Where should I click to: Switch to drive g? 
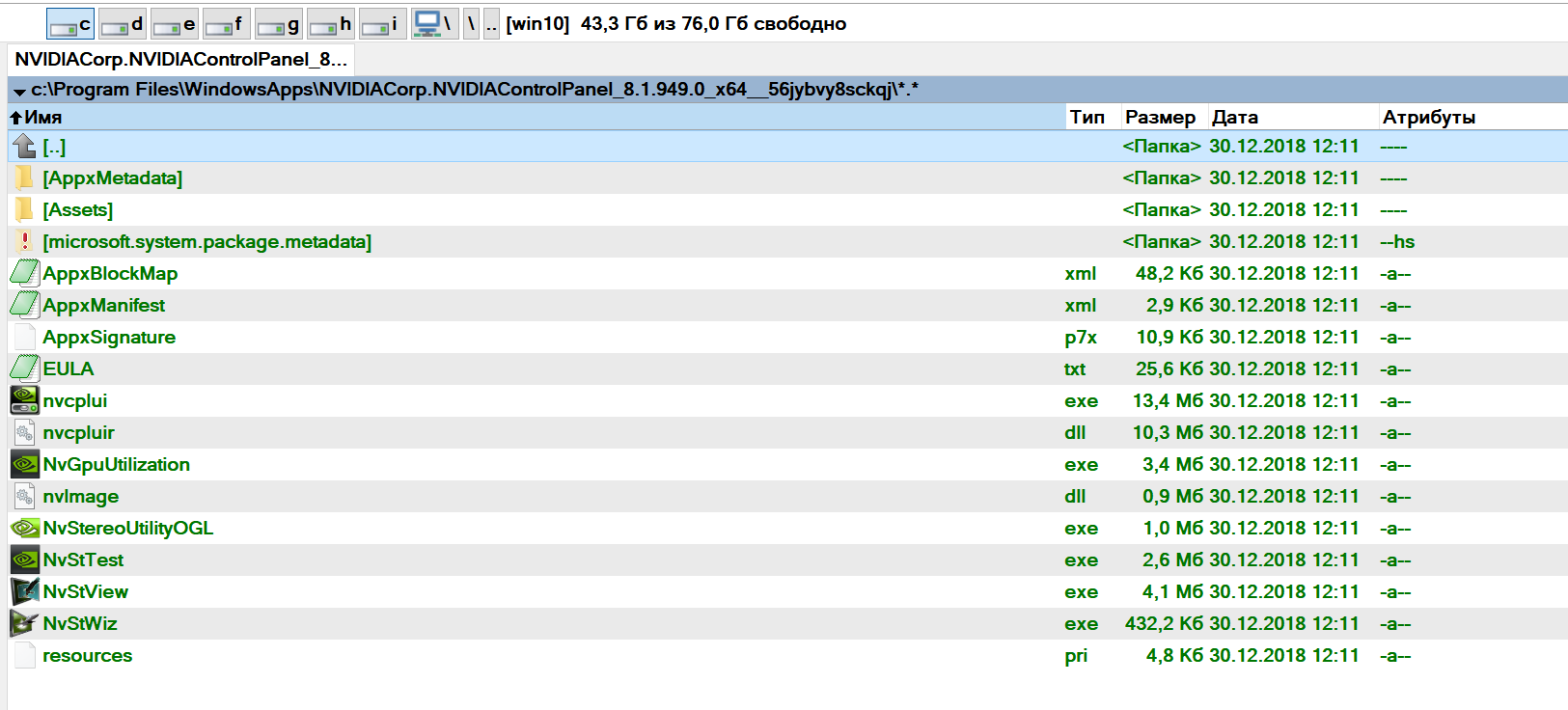(x=279, y=24)
